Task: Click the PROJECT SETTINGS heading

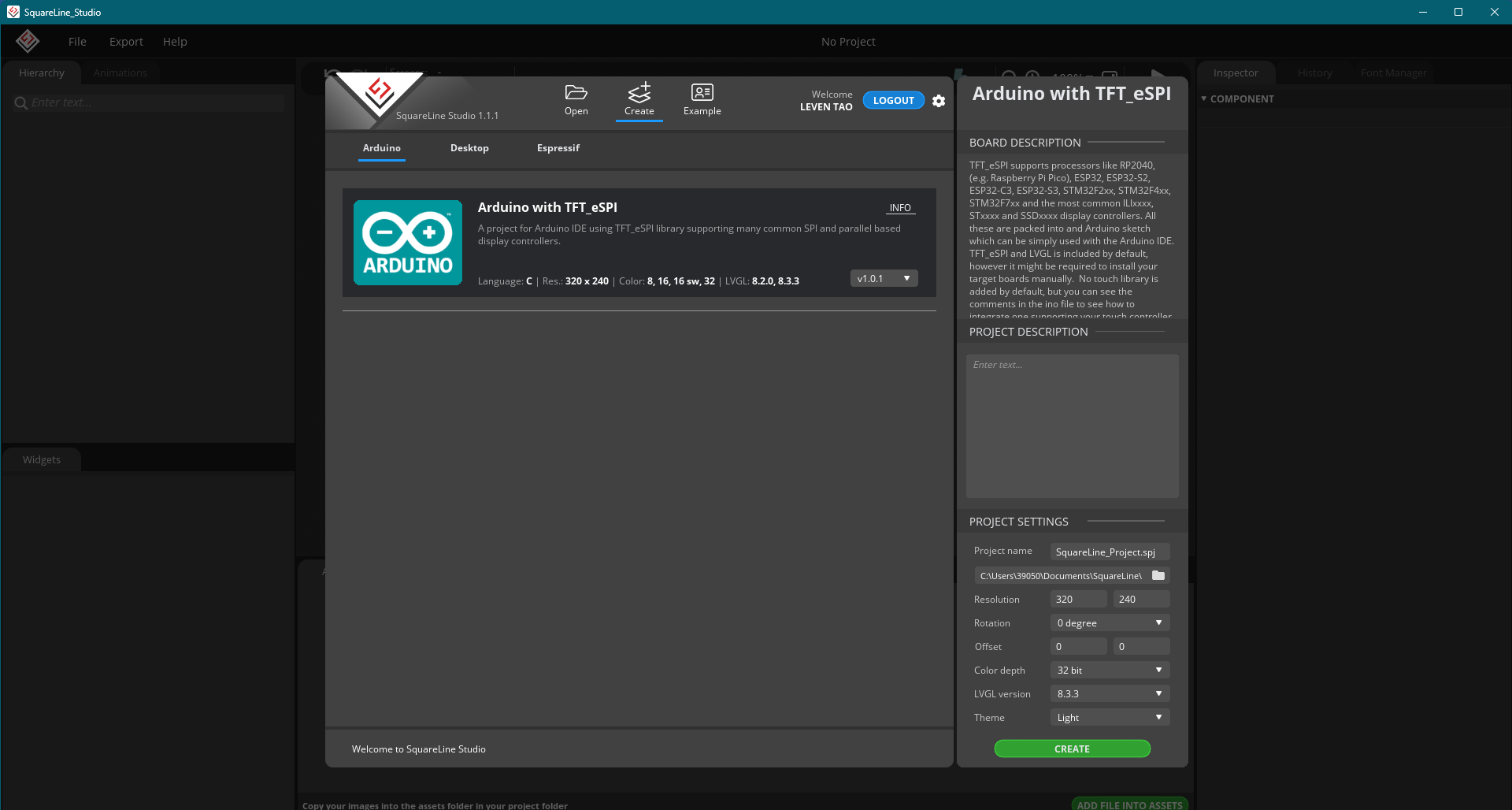Action: [x=1019, y=522]
